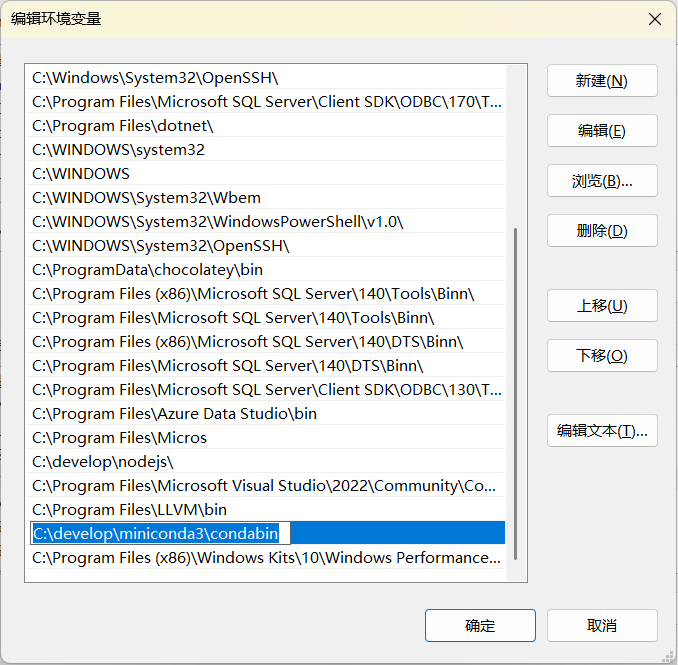The width and height of the screenshot is (678, 665).
Task: Move the entry up with 上移(U)
Action: (602, 306)
